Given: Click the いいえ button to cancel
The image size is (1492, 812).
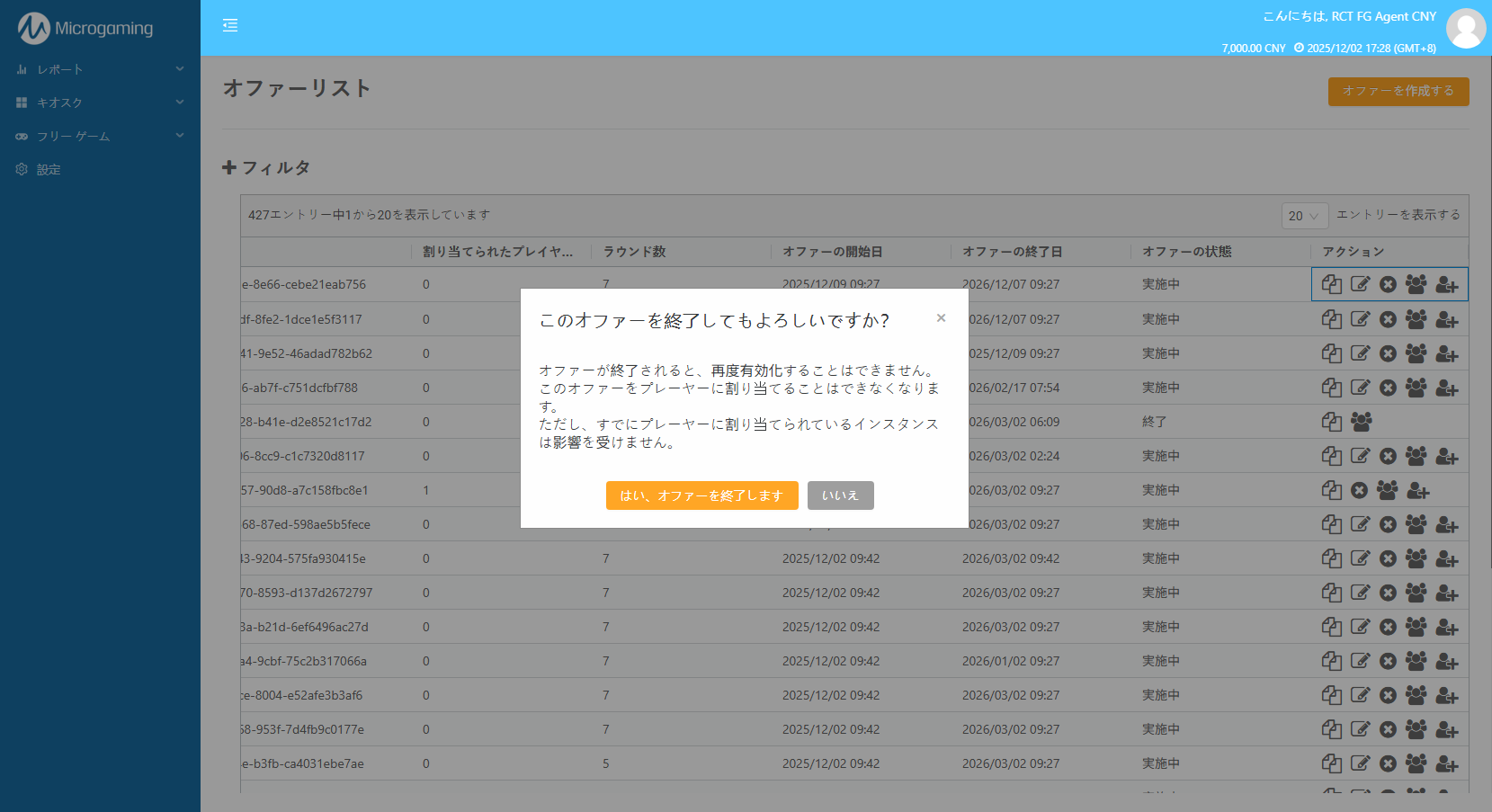Looking at the screenshot, I should coord(840,495).
